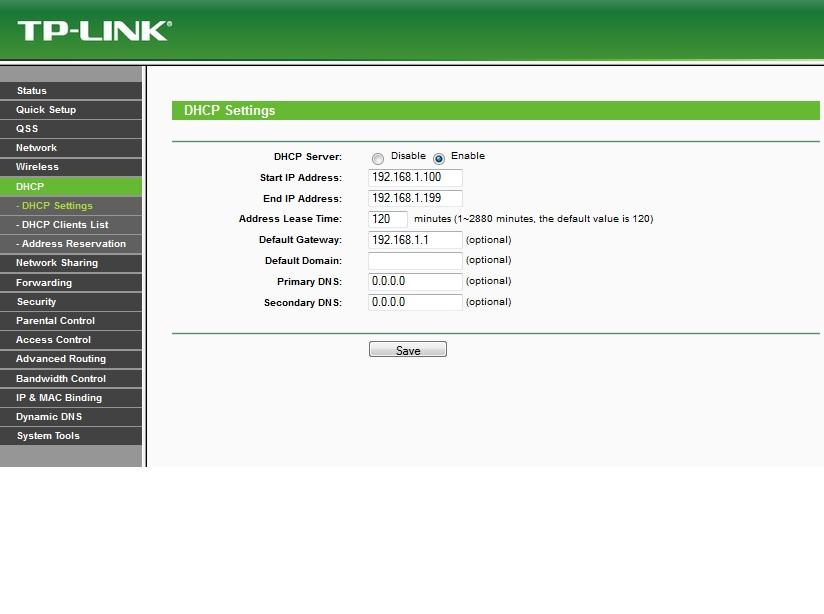This screenshot has height=614, width=824.
Task: Click the 'DHCP Server:' label
Action: click(308, 157)
